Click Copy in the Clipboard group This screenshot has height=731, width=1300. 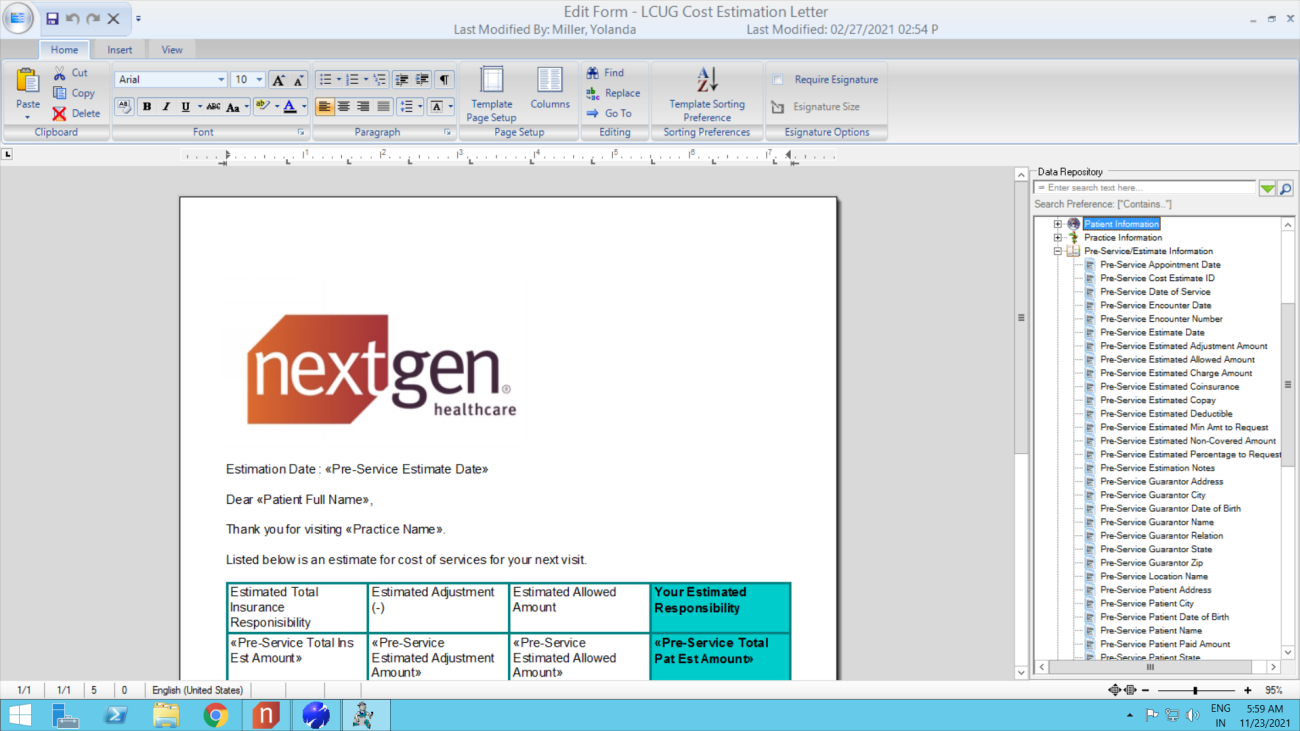(74, 93)
